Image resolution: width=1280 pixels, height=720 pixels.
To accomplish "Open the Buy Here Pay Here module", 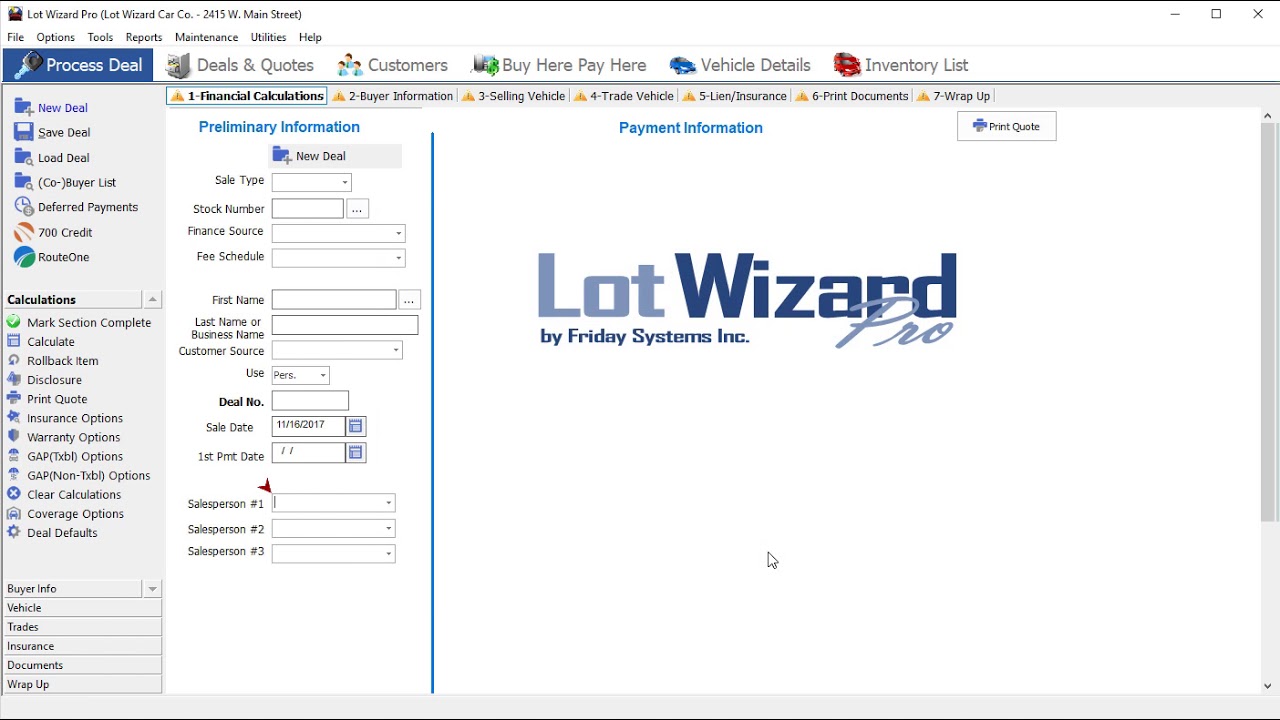I will click(560, 65).
